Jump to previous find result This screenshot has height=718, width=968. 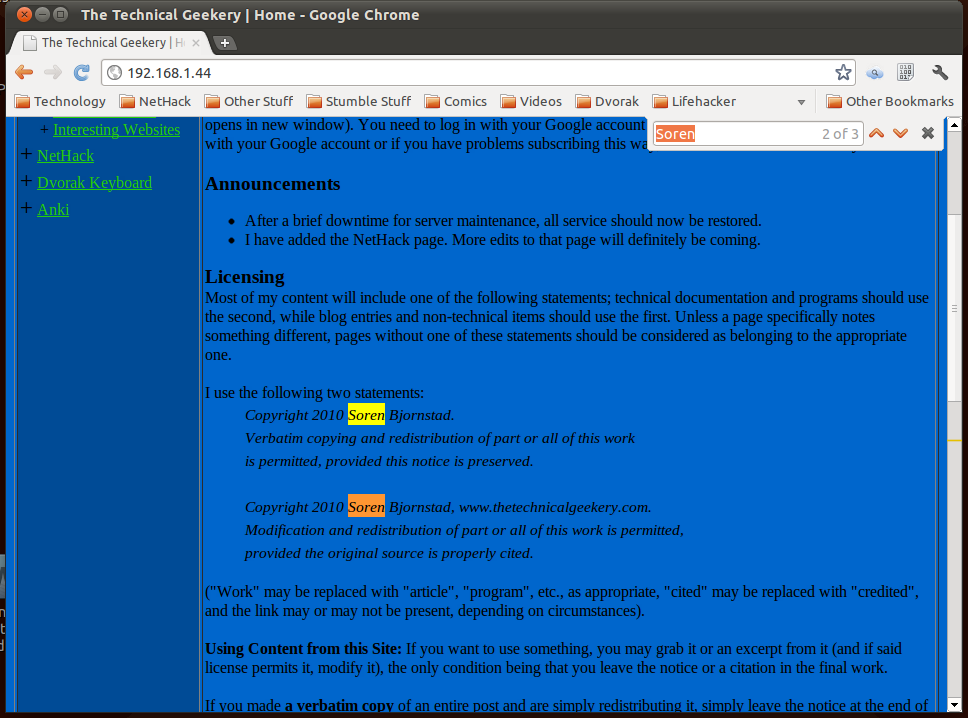[877, 133]
